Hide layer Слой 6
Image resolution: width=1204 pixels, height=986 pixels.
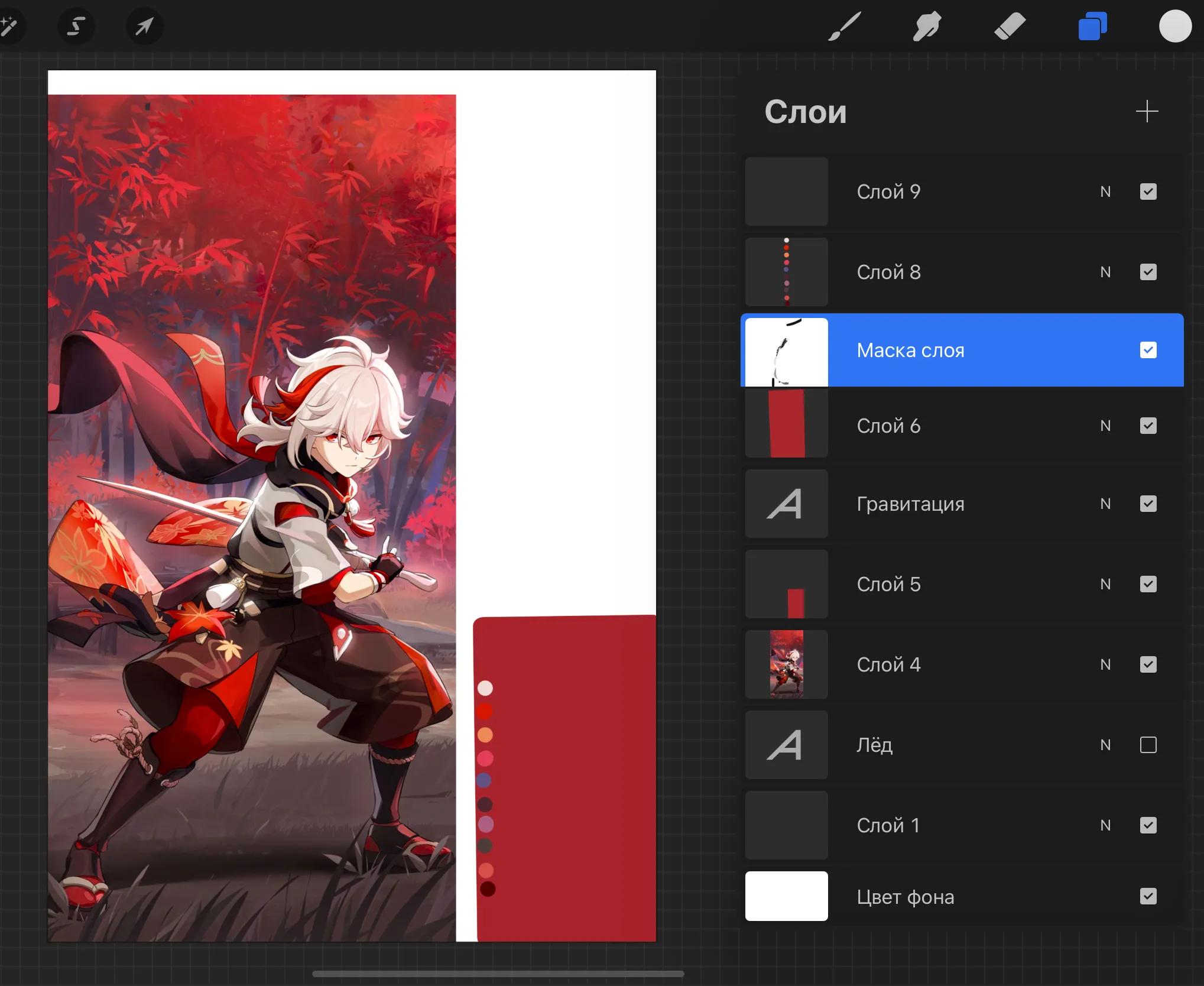[1148, 426]
